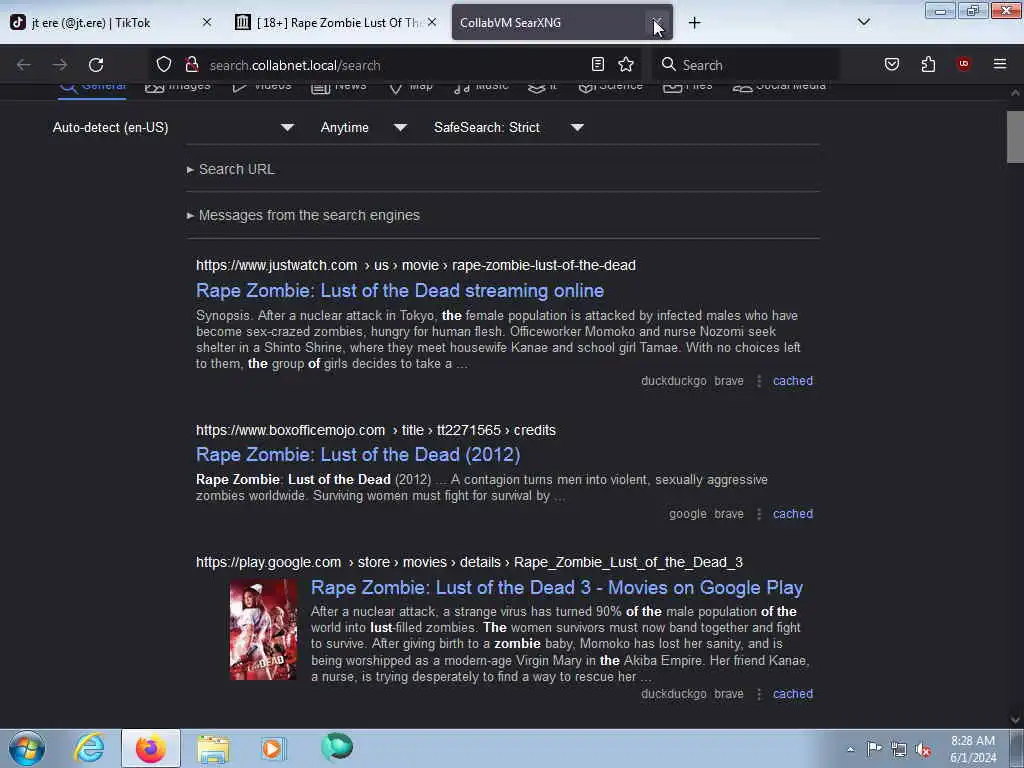Click the green globe taskbar icon
The width and height of the screenshot is (1024, 768).
coord(337,747)
